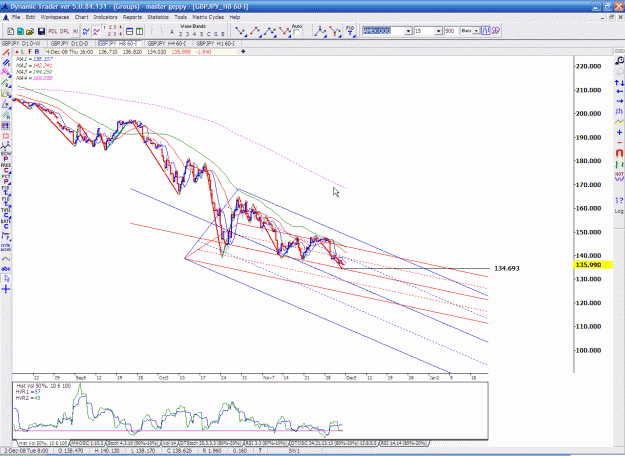The width and height of the screenshot is (625, 456).
Task: Click Wave Bands number 5
Action: coord(202,34)
